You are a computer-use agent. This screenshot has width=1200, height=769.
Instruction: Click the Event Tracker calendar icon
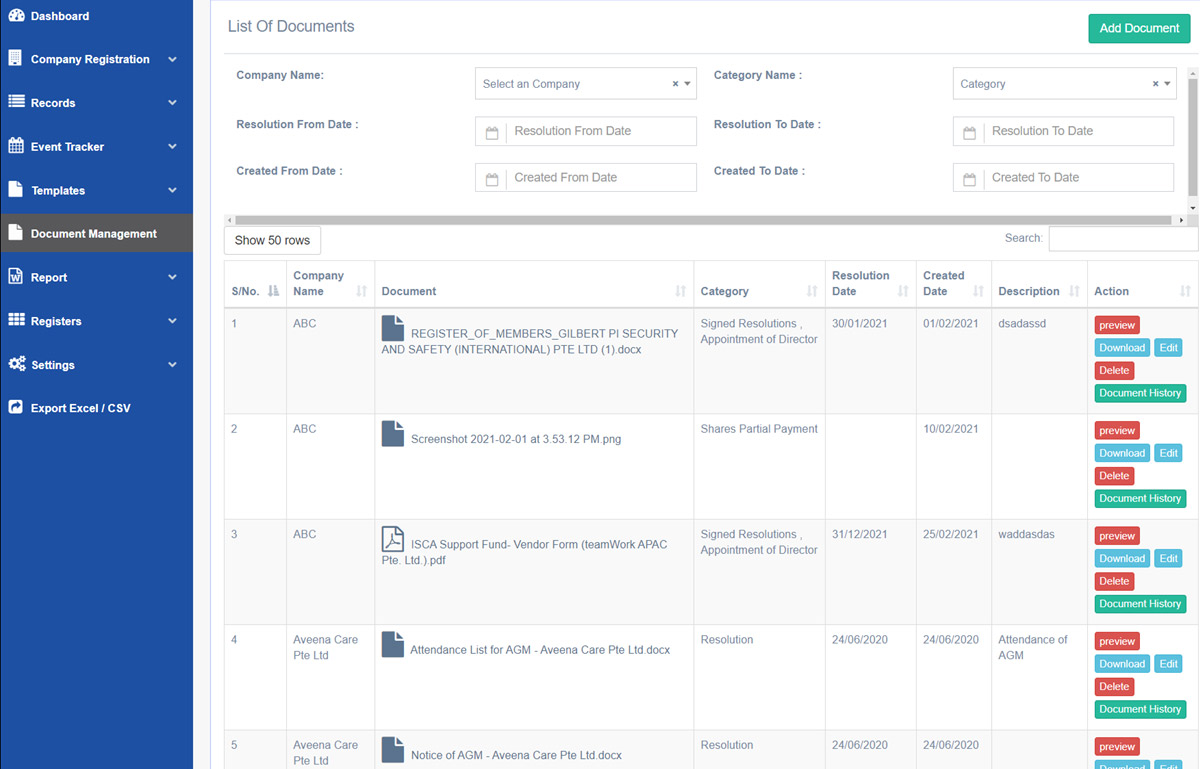point(15,146)
